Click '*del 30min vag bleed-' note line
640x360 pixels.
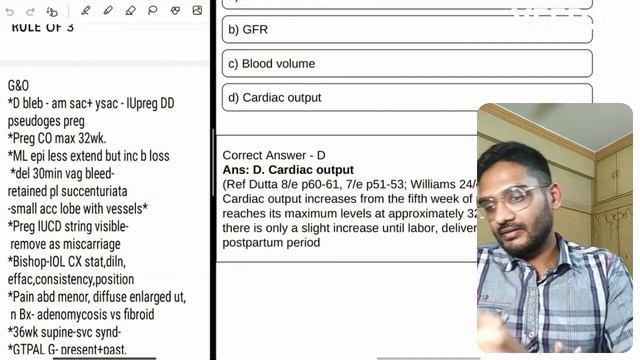62,173
